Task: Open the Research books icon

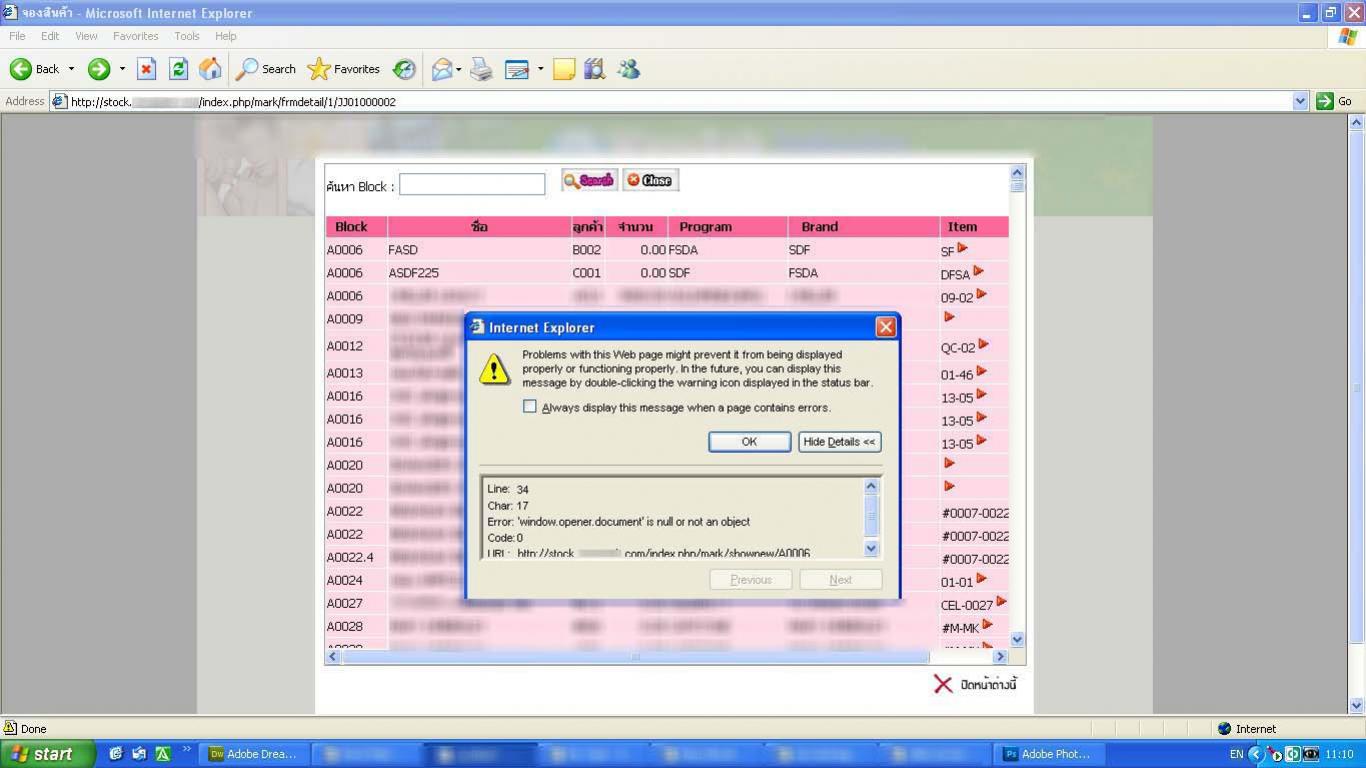Action: point(595,69)
